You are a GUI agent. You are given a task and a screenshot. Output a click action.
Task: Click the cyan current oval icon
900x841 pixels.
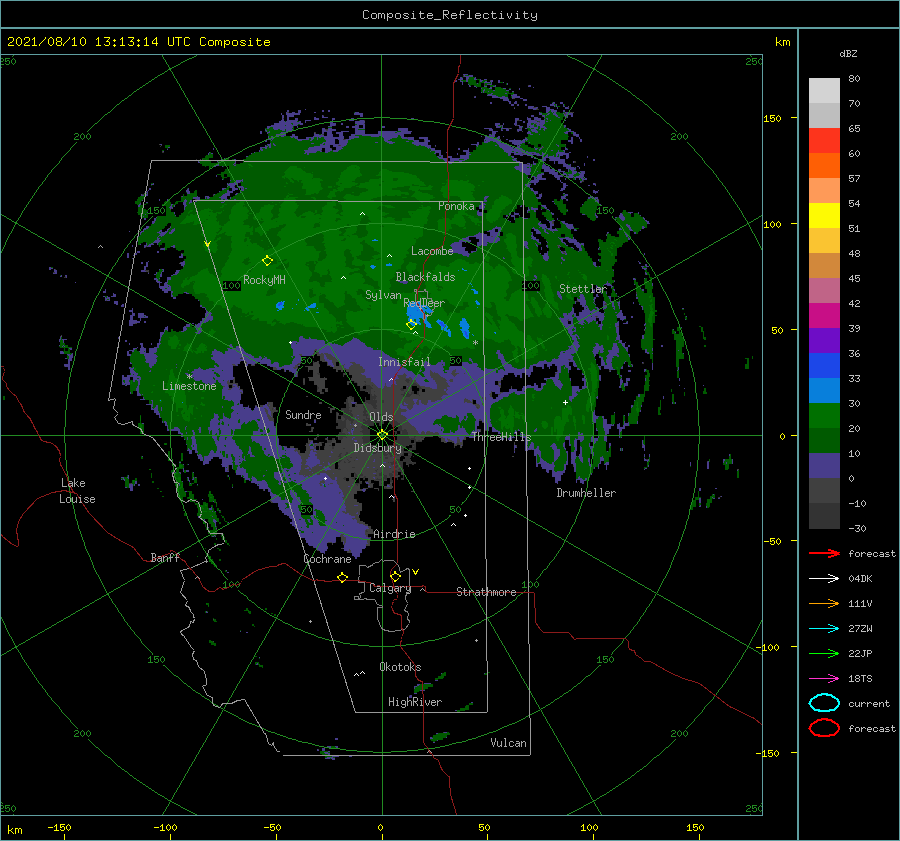824,703
